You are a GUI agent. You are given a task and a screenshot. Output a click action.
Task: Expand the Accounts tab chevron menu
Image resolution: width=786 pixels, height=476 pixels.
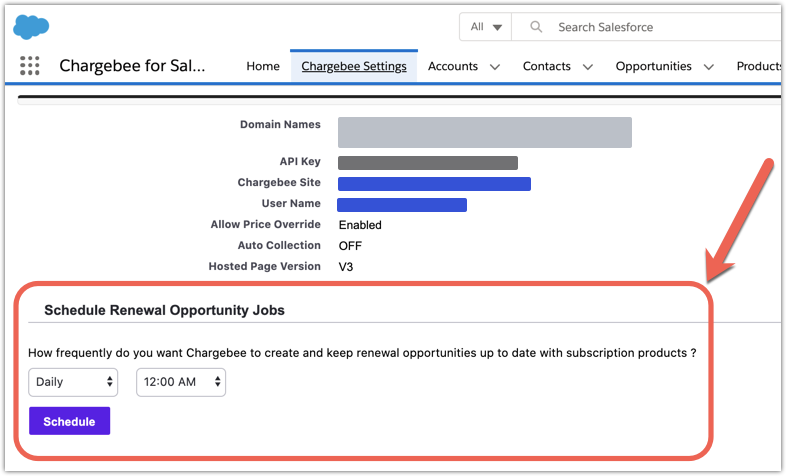495,67
